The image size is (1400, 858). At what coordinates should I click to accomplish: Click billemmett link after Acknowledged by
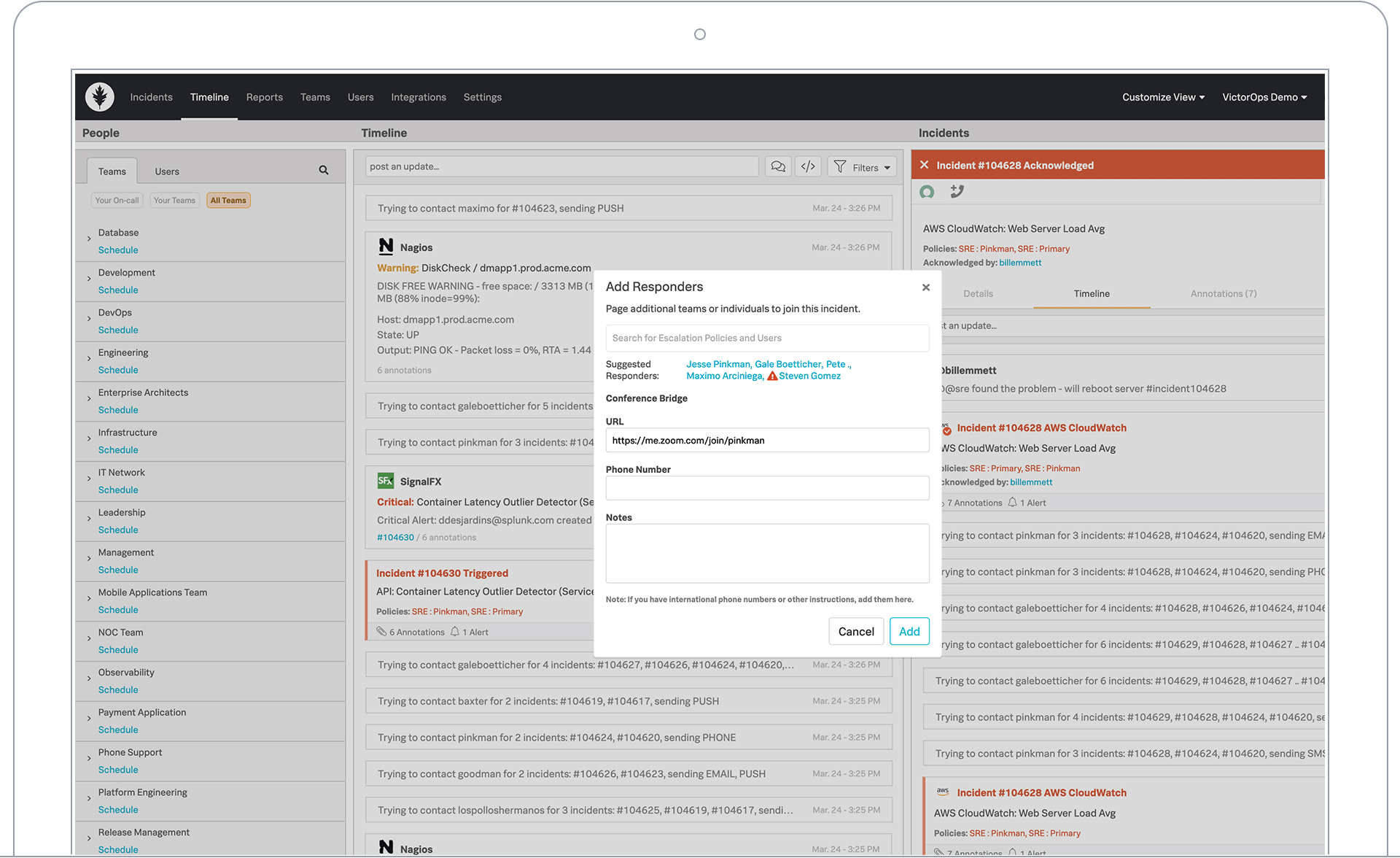point(1020,263)
